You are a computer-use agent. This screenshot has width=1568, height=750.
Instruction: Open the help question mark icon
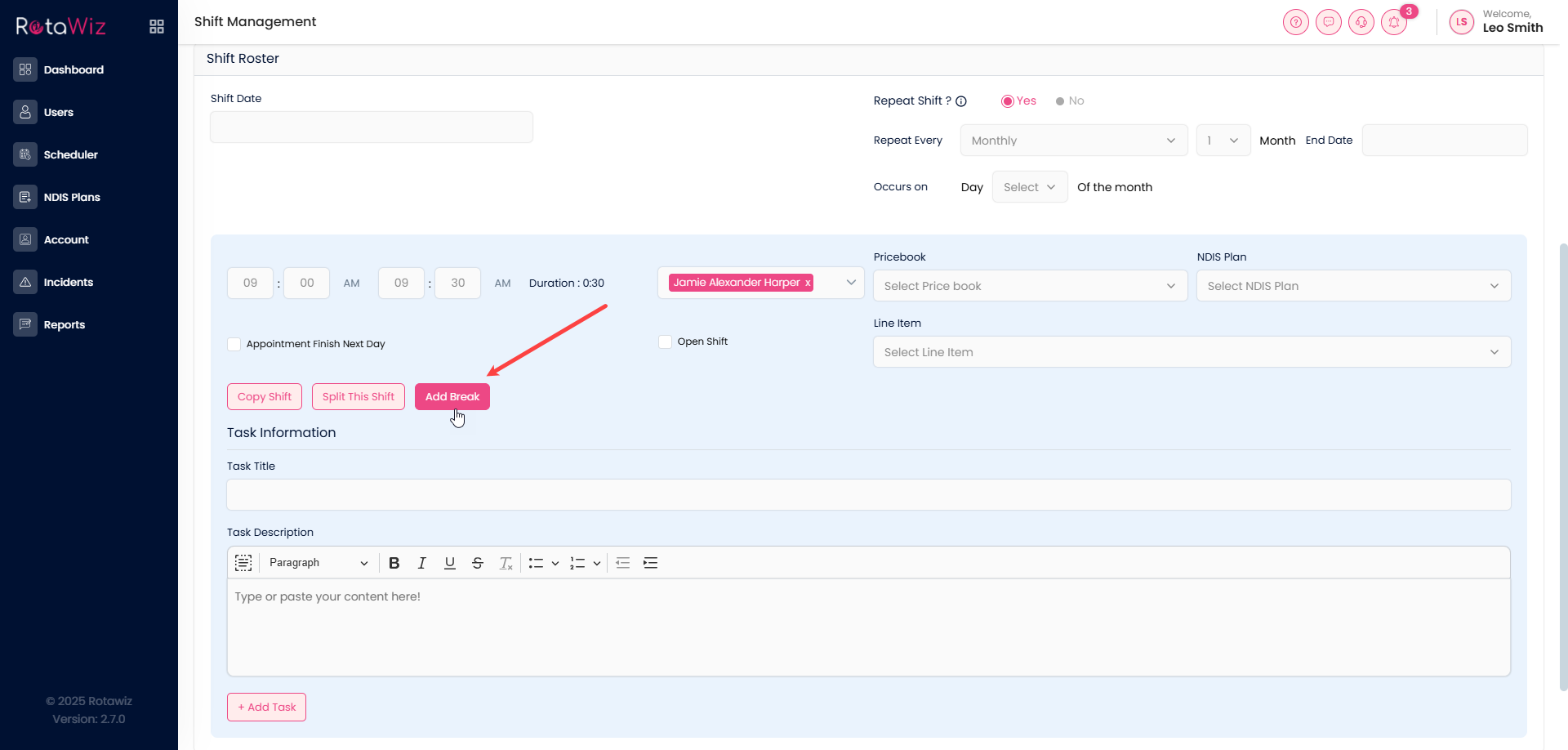[x=1295, y=22]
